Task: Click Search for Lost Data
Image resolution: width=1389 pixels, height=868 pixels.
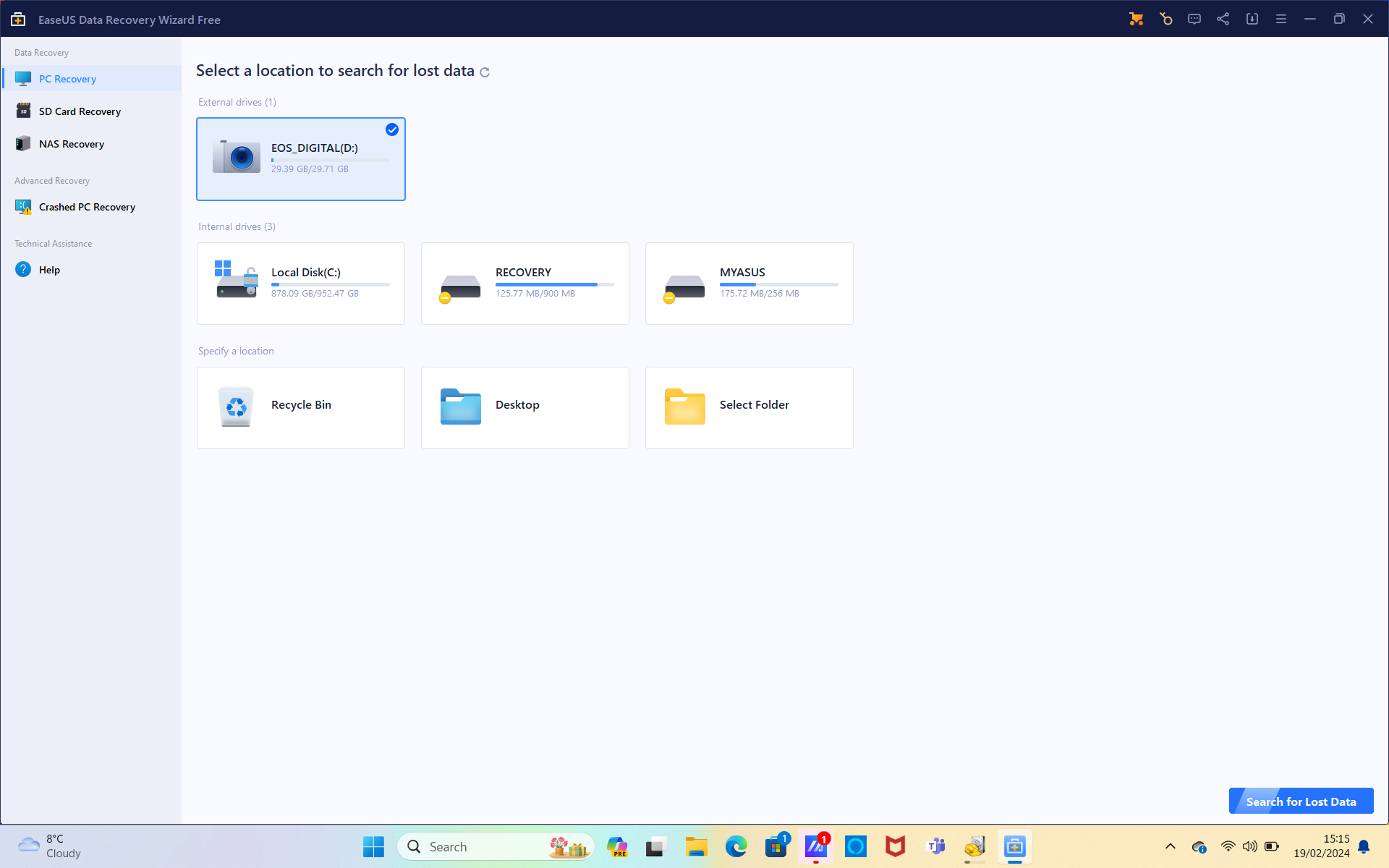Action: [x=1301, y=801]
